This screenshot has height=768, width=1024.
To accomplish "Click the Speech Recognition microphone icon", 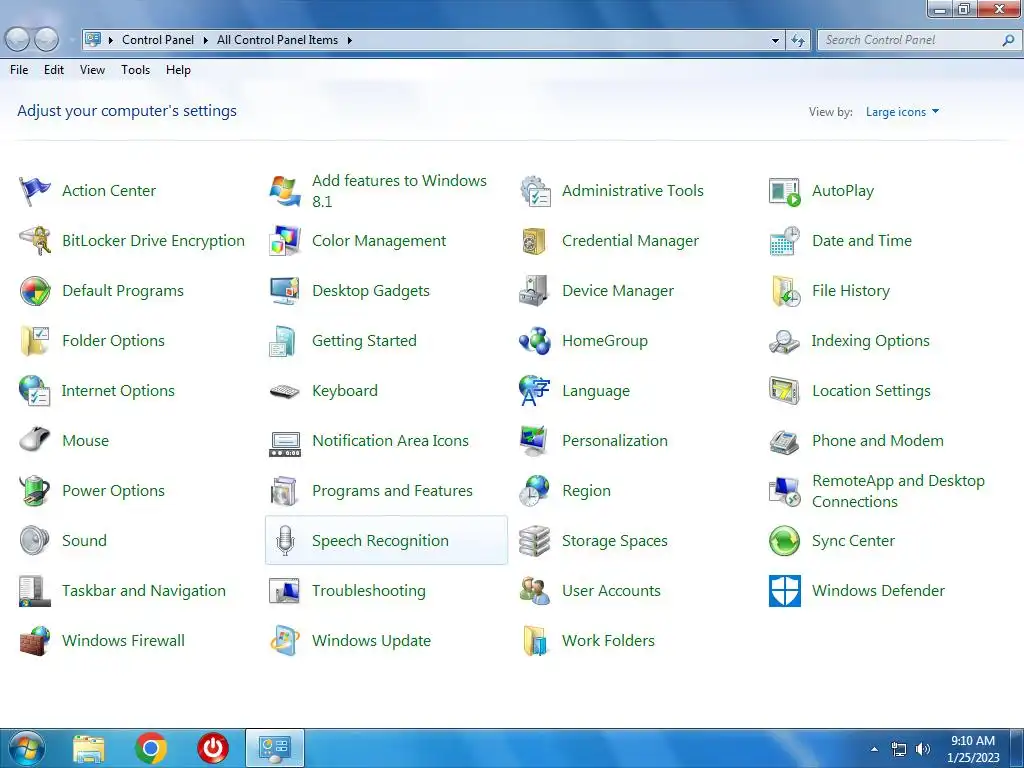I will click(x=285, y=541).
